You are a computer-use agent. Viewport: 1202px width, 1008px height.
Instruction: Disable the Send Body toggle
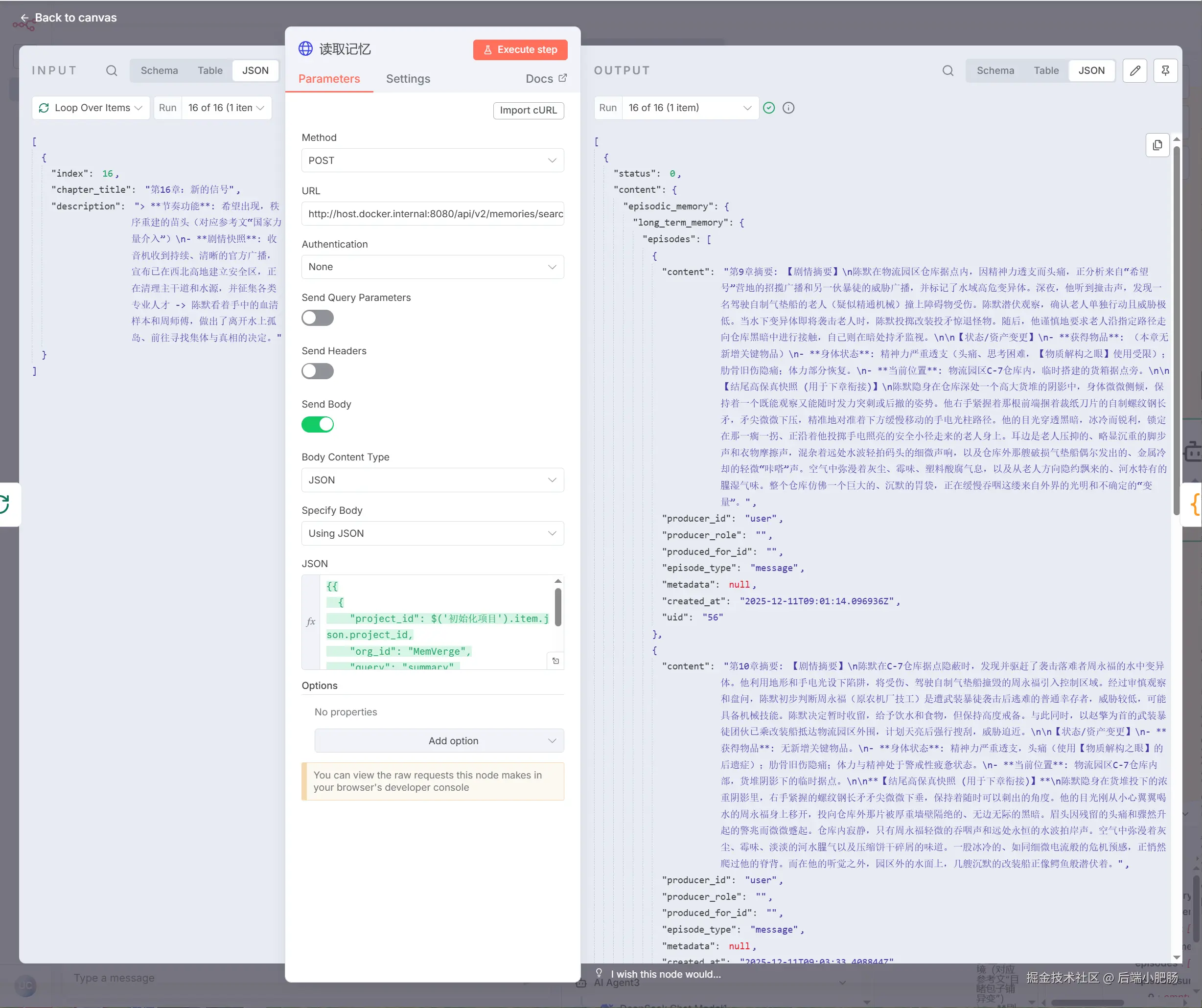(x=318, y=424)
